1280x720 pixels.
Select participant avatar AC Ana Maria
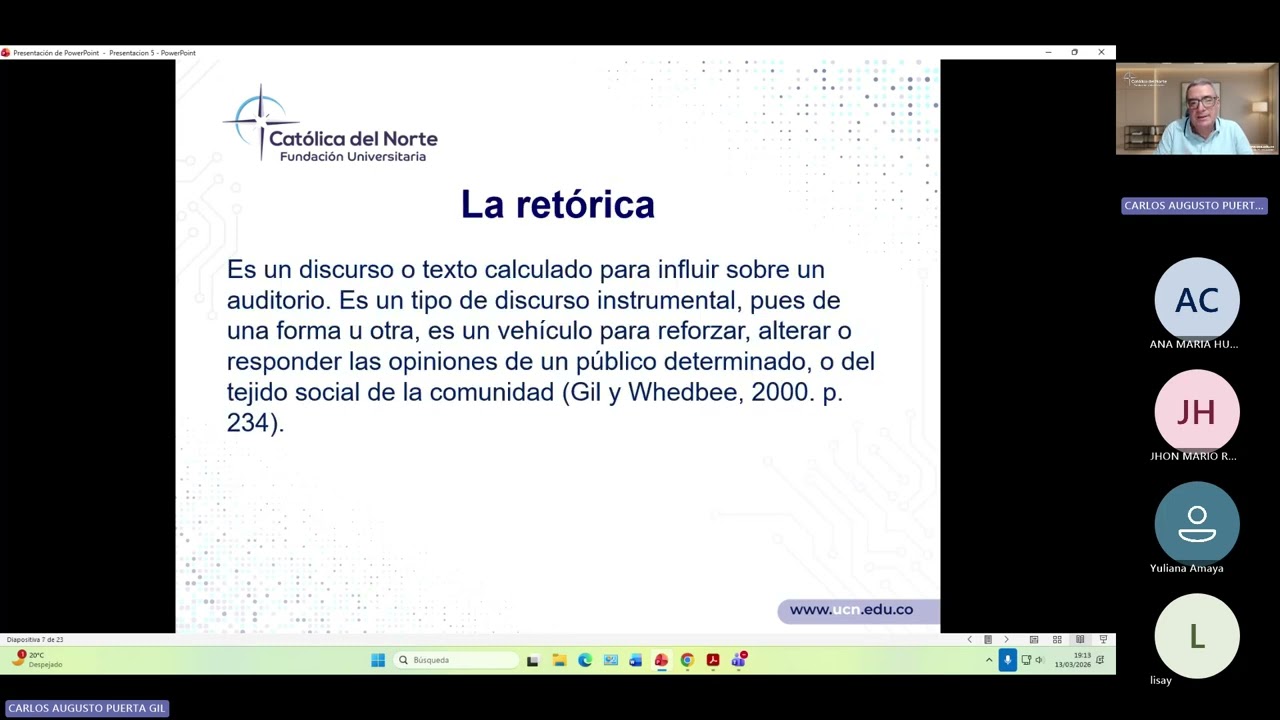click(1197, 299)
